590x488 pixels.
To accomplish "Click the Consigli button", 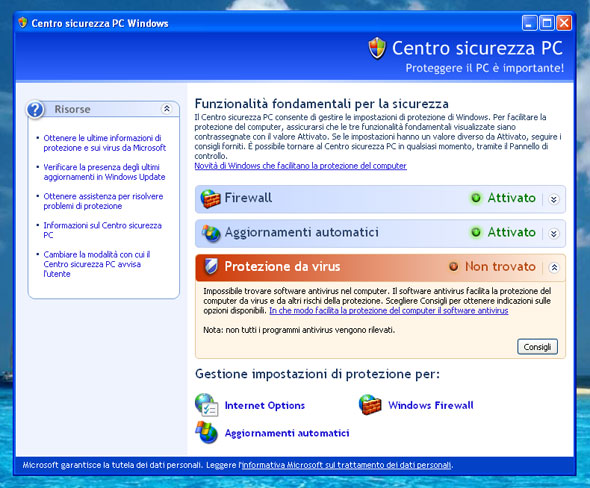I will coord(537,347).
